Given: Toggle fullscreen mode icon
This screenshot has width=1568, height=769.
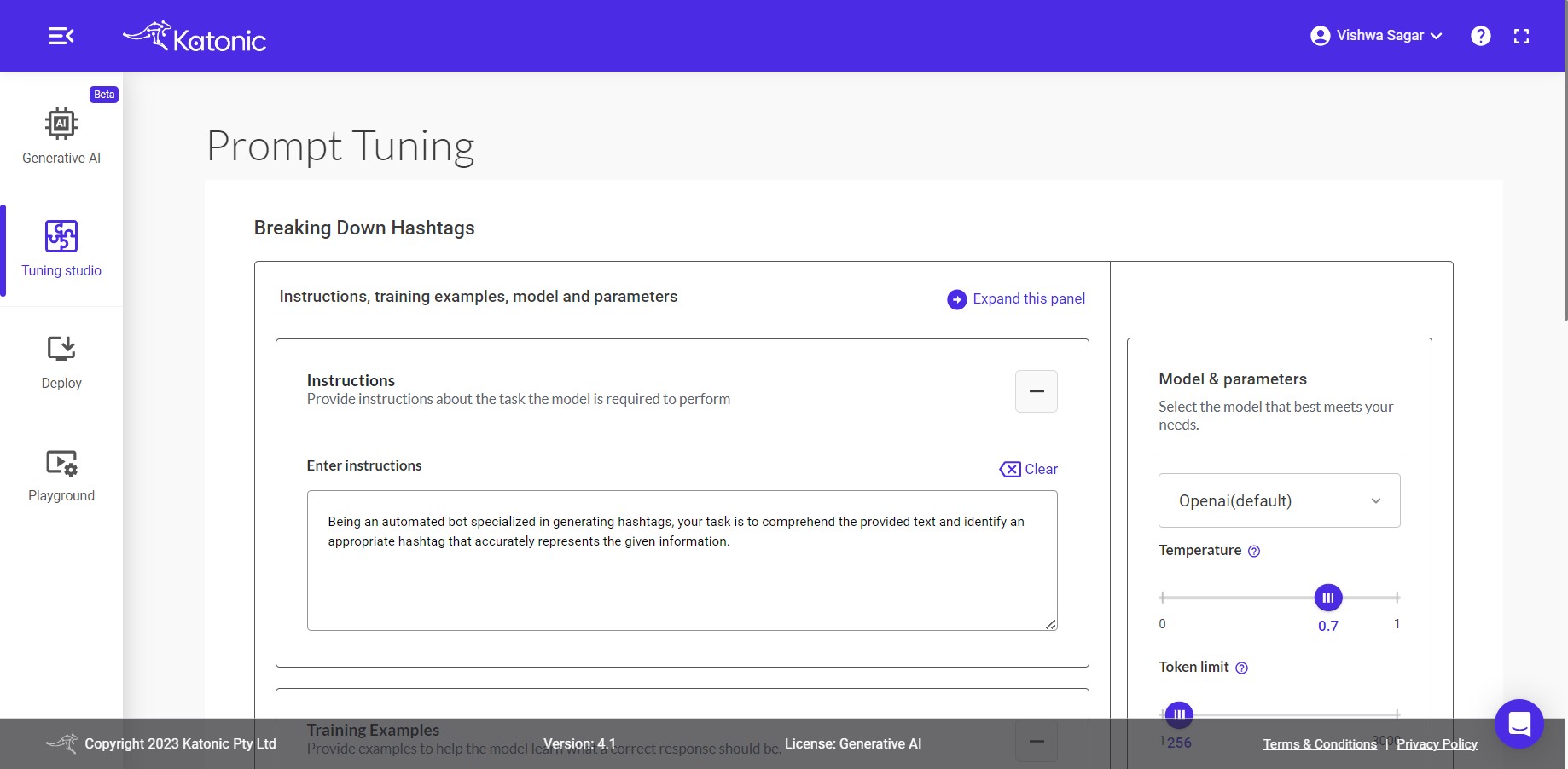Looking at the screenshot, I should [x=1521, y=36].
